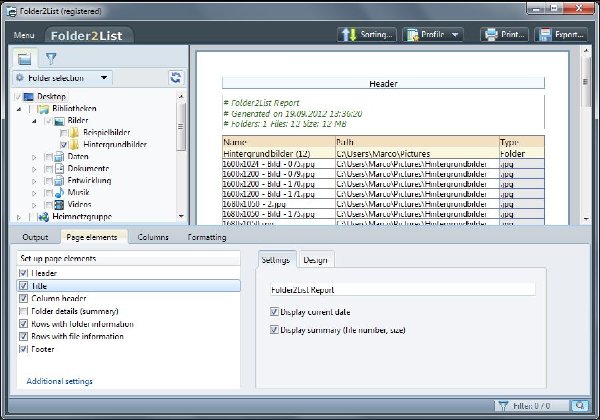Screen dimensions: 600x420
Task: Expand the Entwicklung tree node
Action: coord(34,181)
